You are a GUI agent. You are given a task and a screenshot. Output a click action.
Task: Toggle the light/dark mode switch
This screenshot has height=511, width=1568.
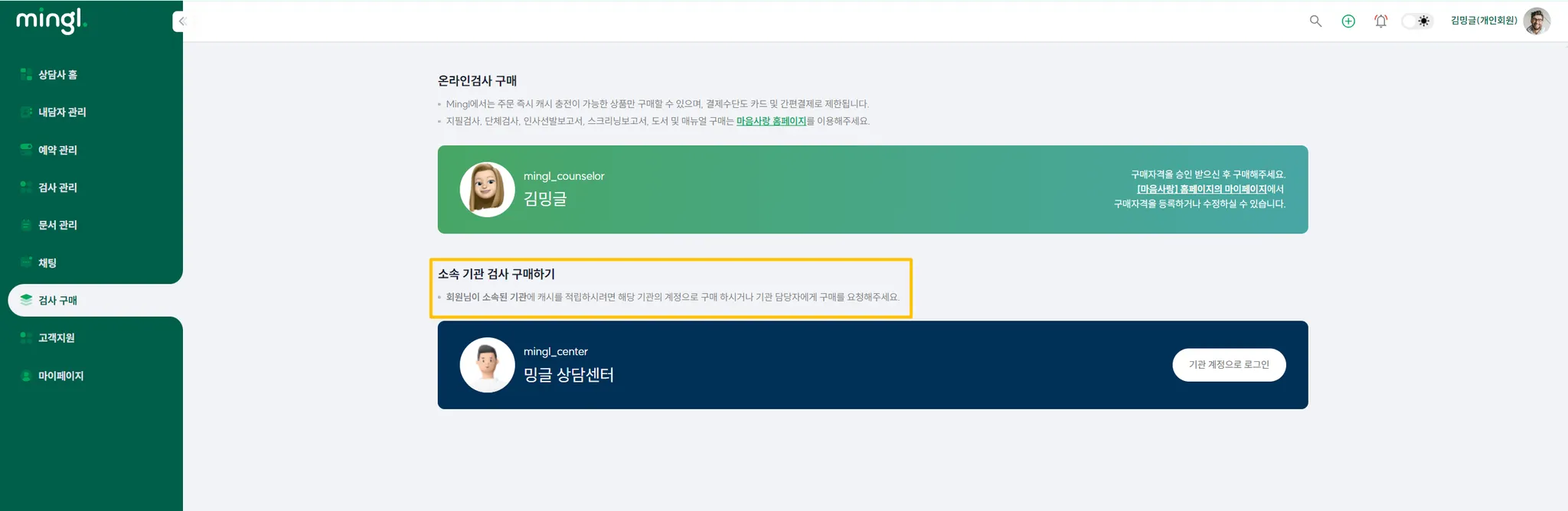tap(1416, 21)
